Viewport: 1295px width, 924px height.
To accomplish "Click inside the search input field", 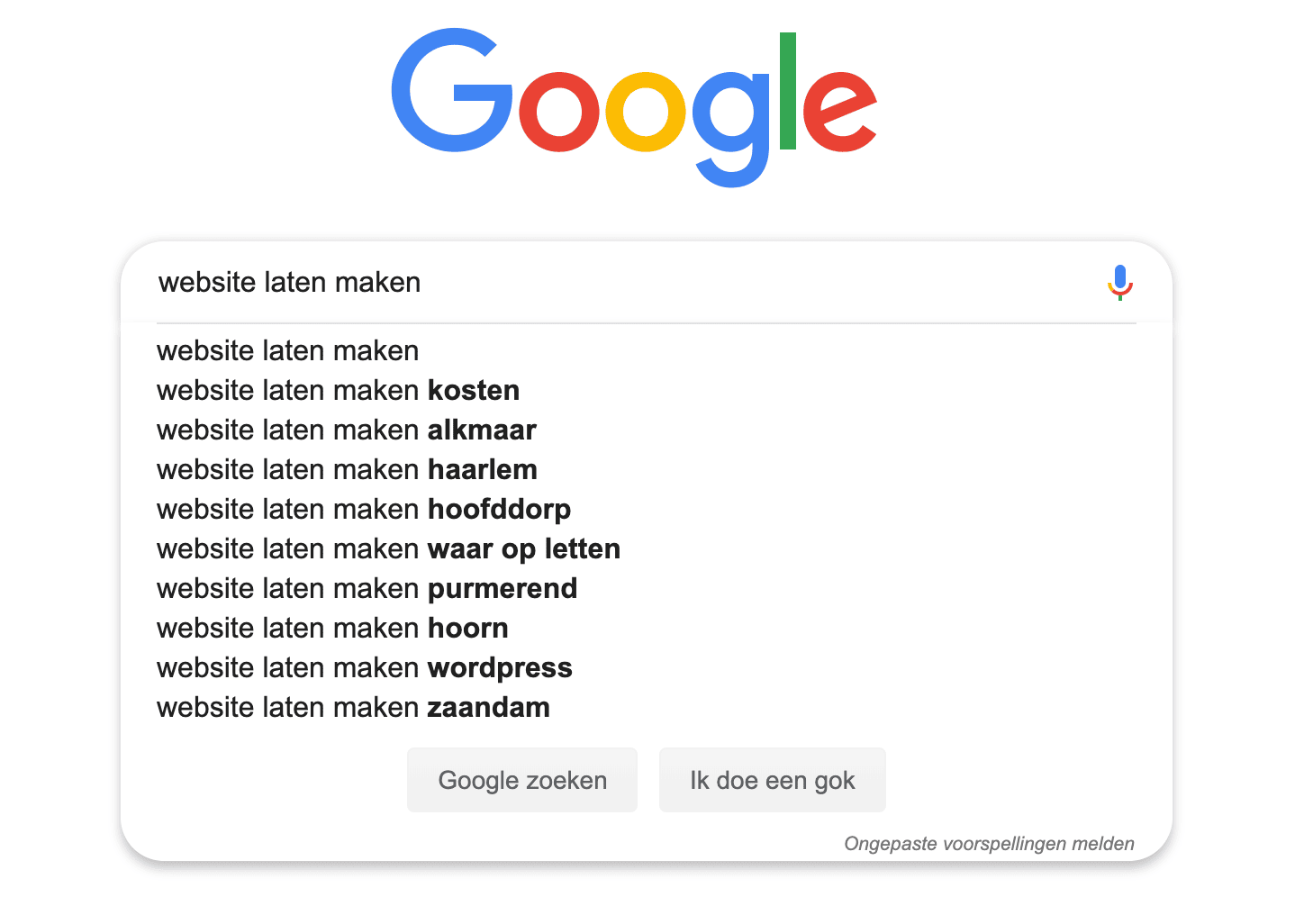I will (540, 282).
